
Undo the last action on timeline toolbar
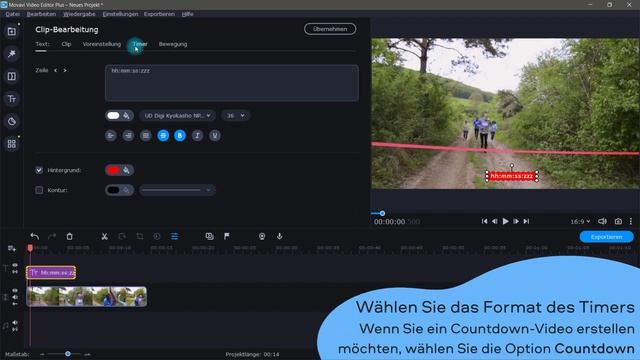click(35, 236)
